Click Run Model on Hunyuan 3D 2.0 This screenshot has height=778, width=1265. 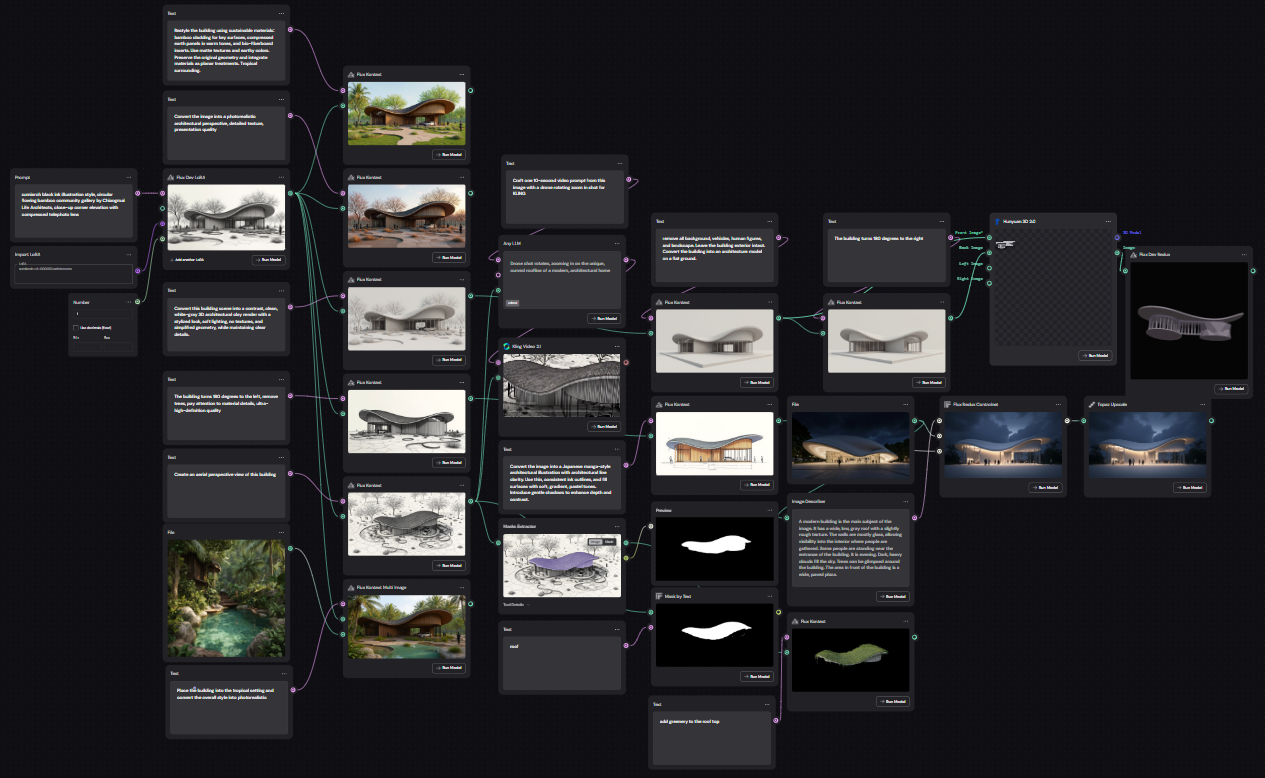pyautogui.click(x=1095, y=356)
